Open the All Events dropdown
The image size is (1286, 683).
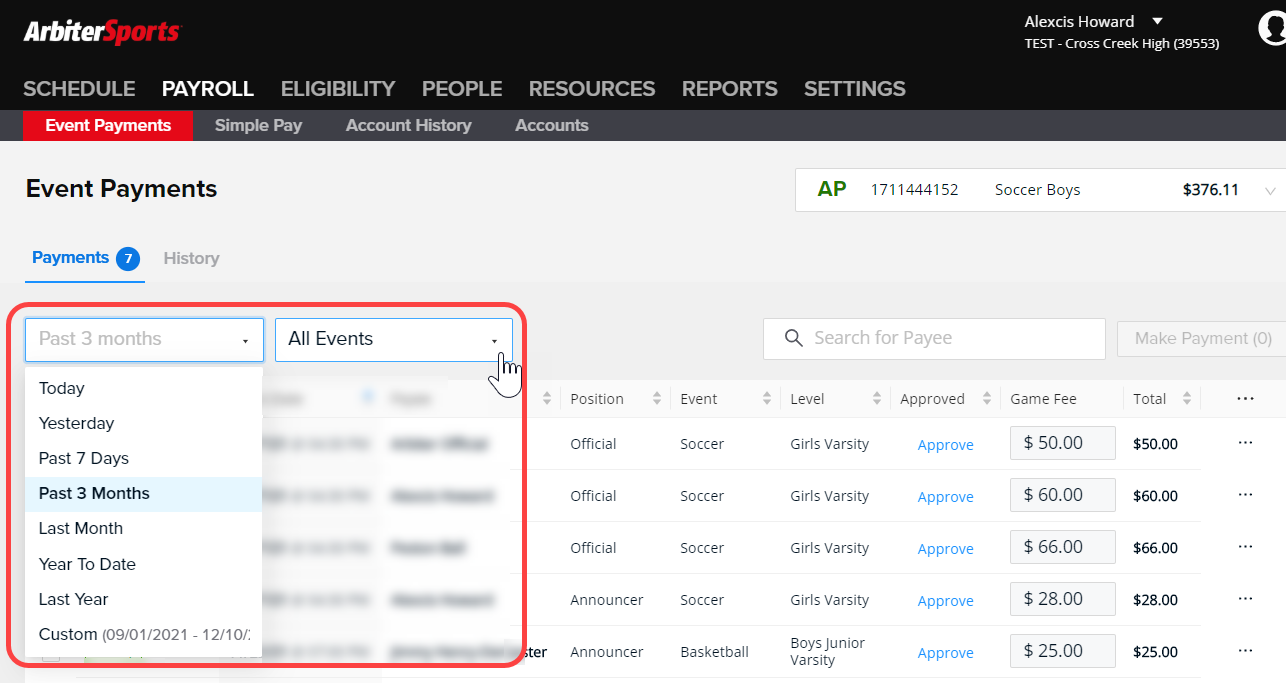393,338
